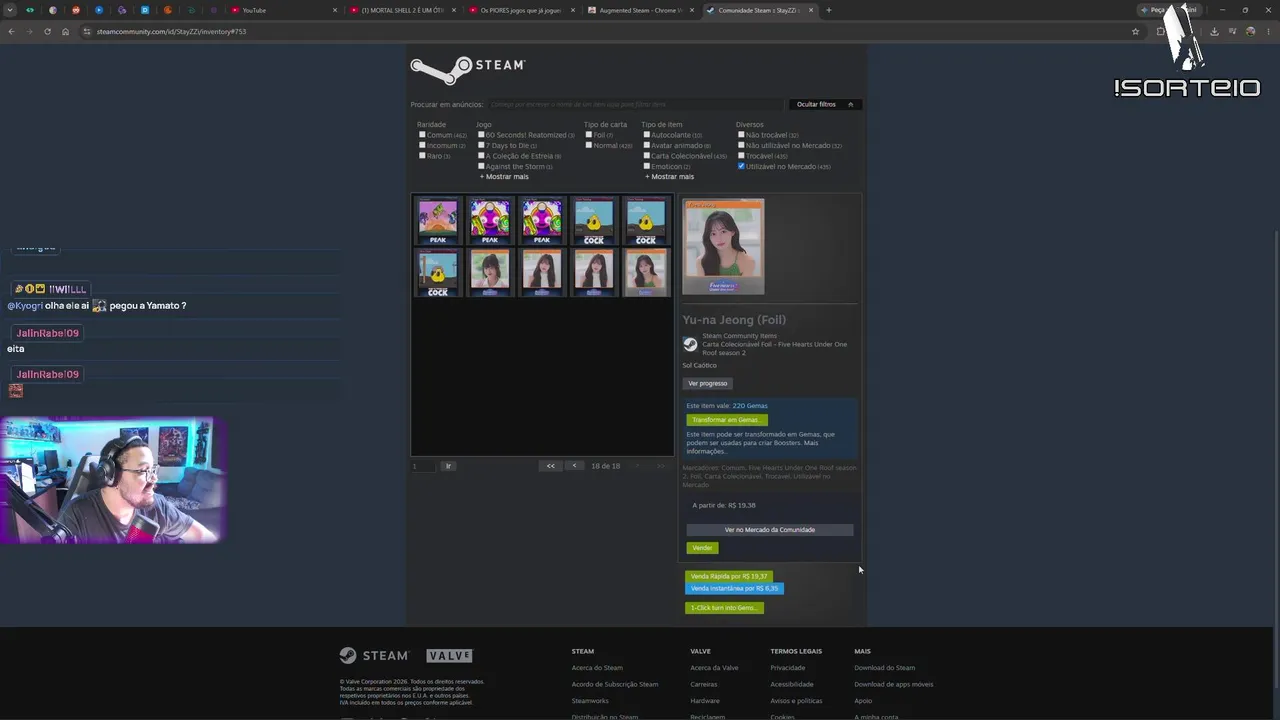Click the Ir page jump button

[x=448, y=466]
